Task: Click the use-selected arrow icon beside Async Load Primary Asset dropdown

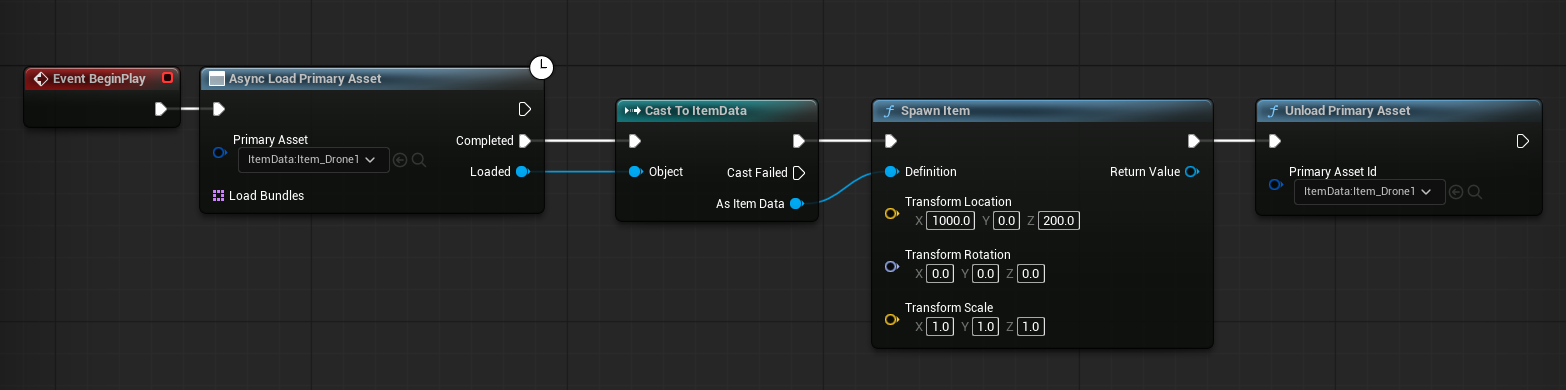Action: point(400,160)
